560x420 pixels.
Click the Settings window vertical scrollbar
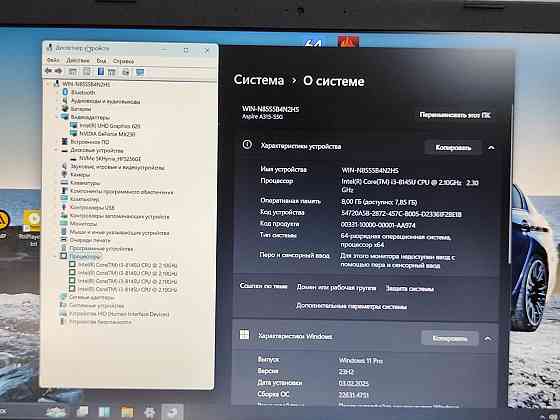point(511,184)
